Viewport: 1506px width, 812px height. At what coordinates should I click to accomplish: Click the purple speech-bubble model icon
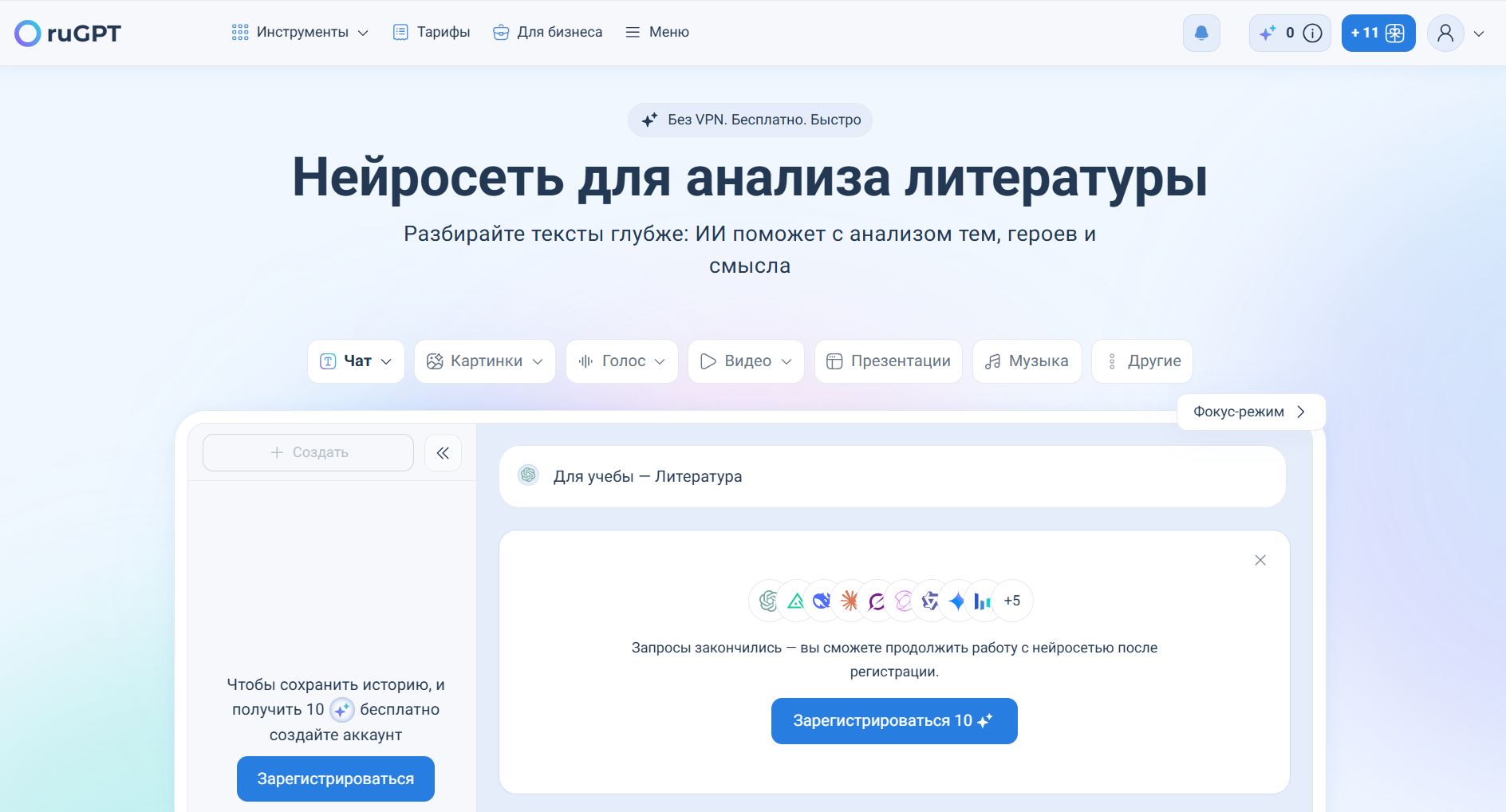[877, 601]
